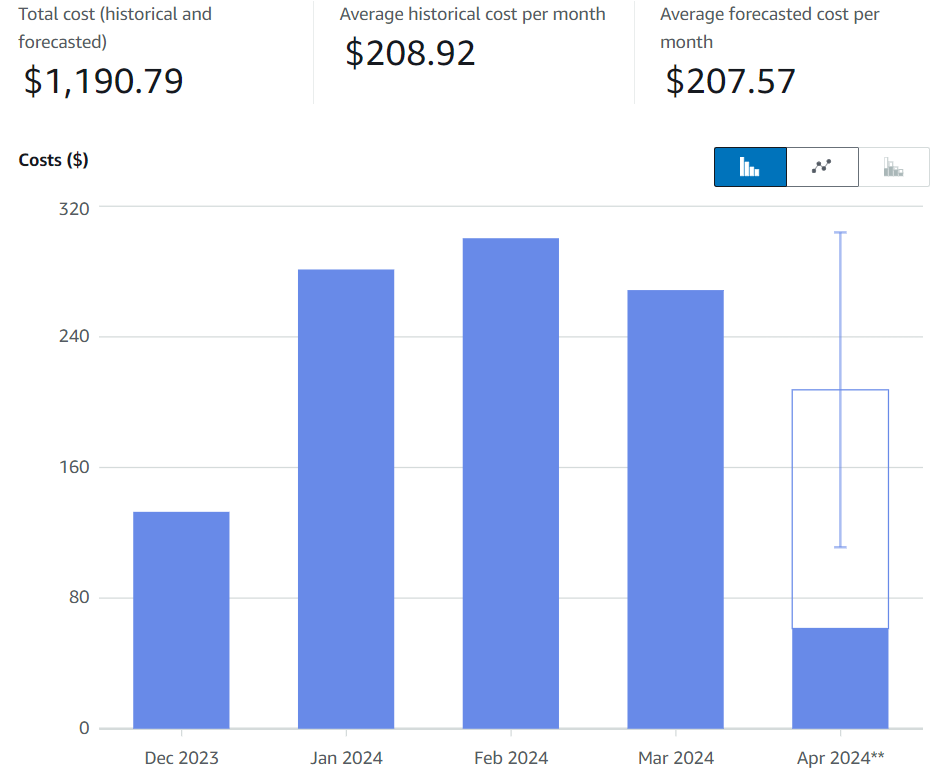The width and height of the screenshot is (933, 773).
Task: Select the Jan 2024 cost bar
Action: (346, 498)
